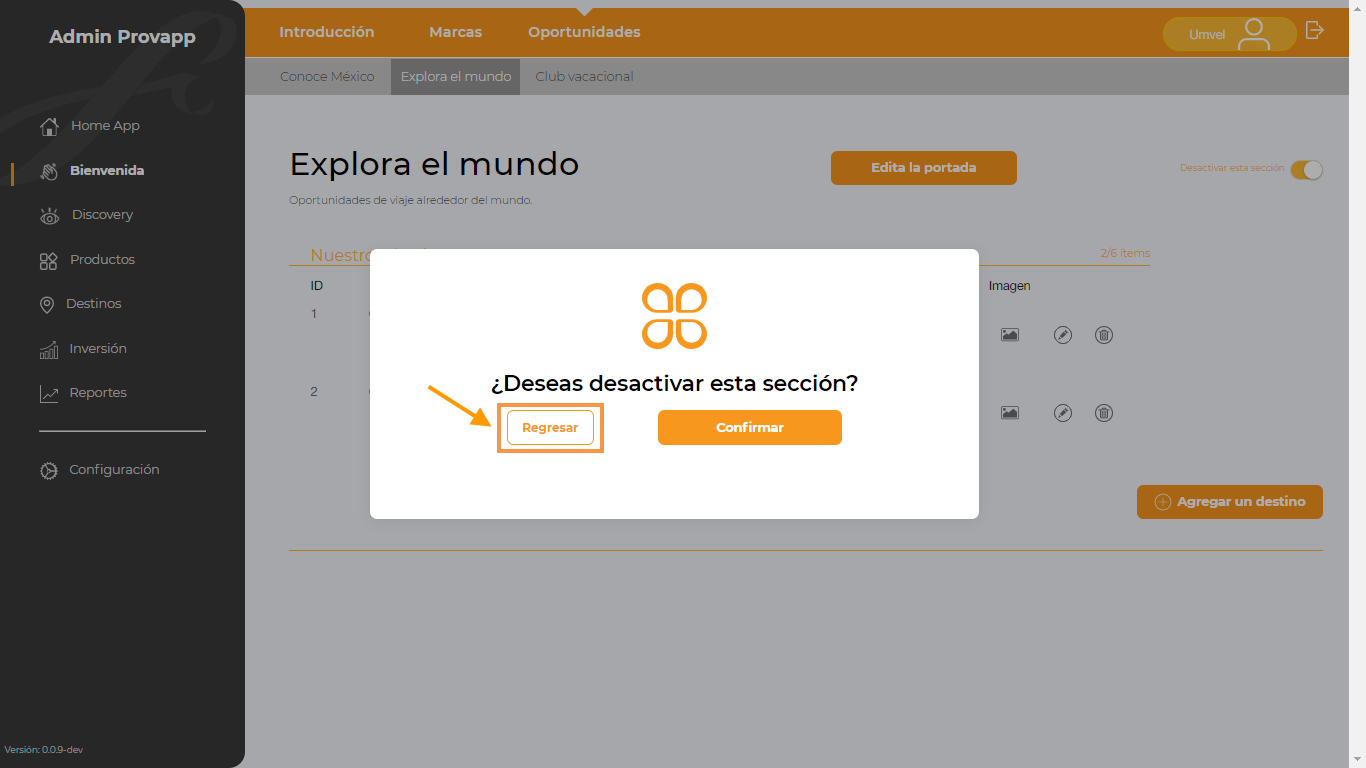Click the Admin Provapp title
Screen dimensions: 1366x768
coord(122,38)
